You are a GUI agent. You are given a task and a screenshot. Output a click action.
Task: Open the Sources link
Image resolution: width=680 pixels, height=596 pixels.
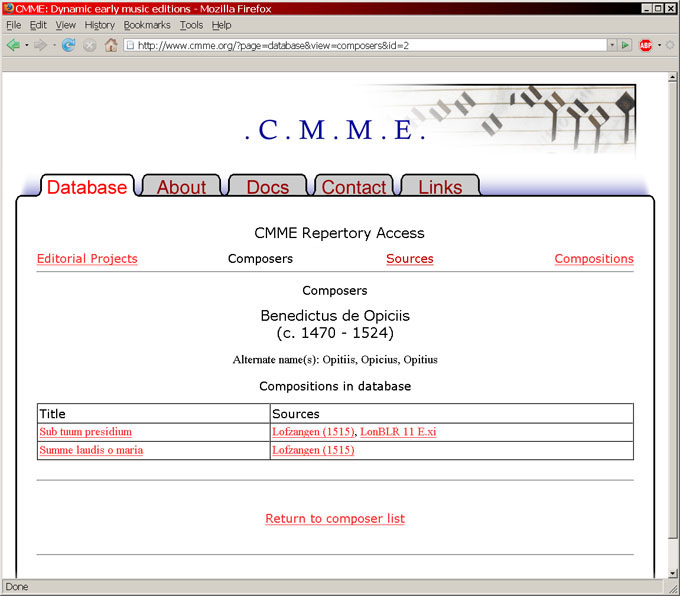click(410, 259)
